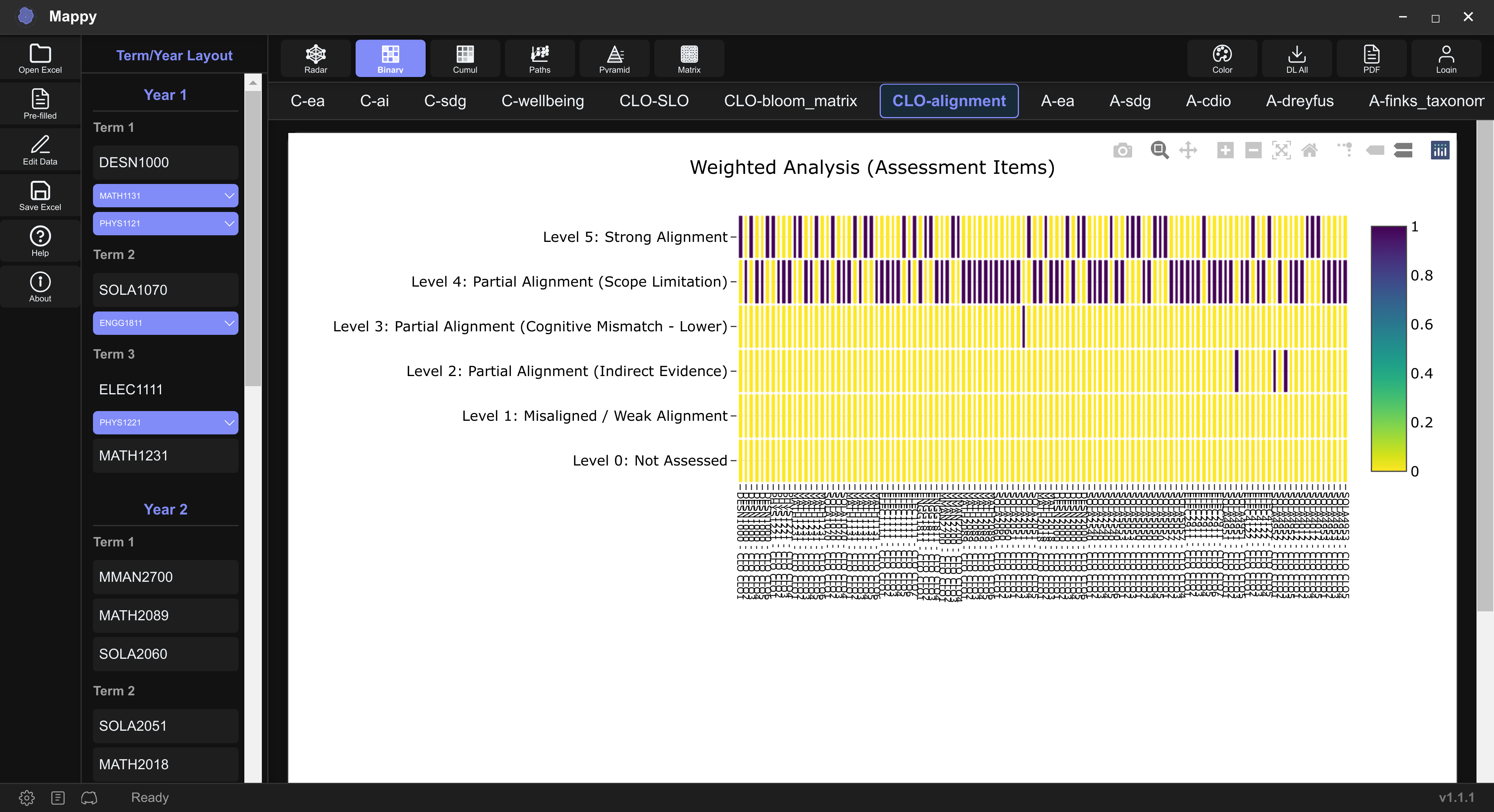
Task: Select the plot Pan tool
Action: [x=1188, y=150]
